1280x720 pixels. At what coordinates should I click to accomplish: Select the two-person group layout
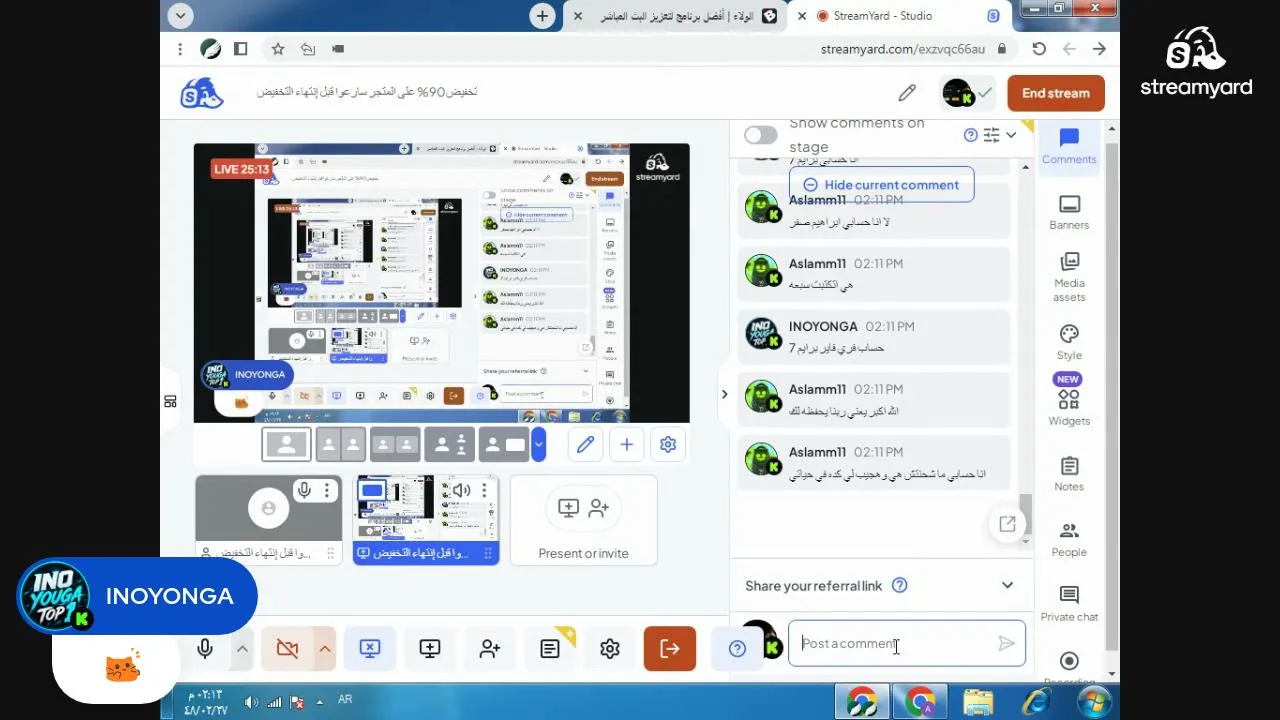coord(395,444)
